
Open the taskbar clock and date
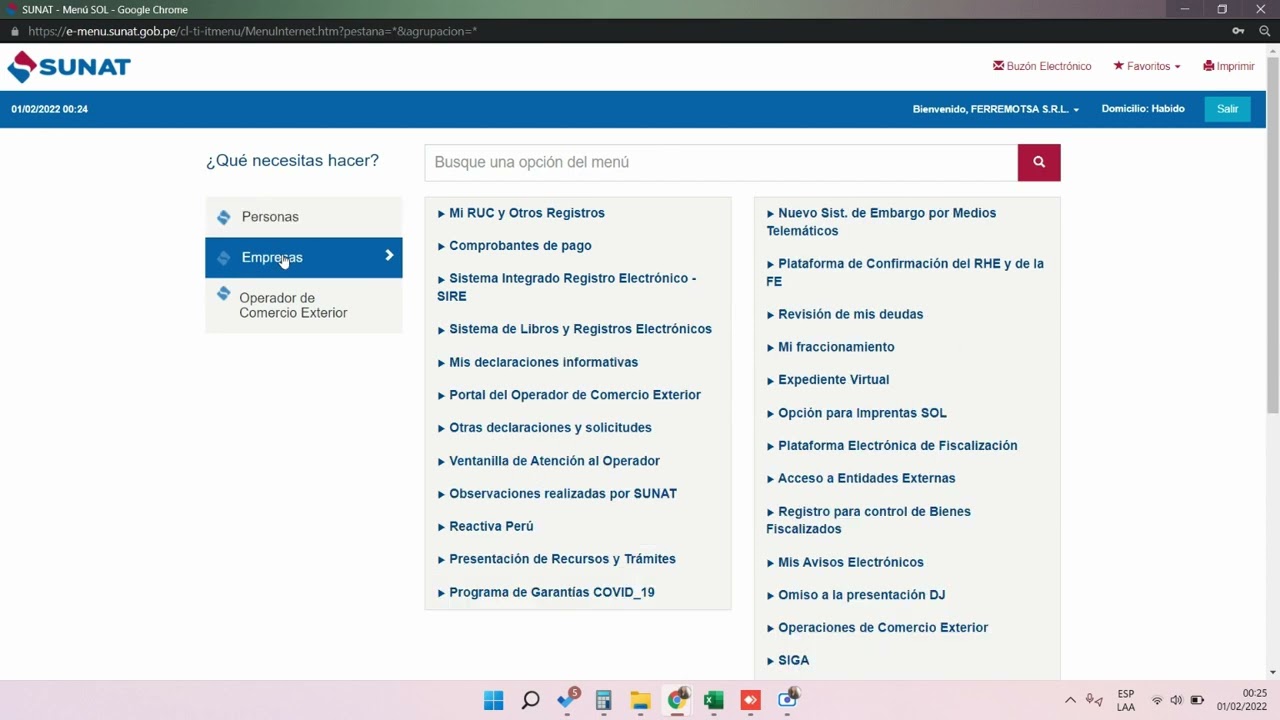[x=1241, y=700]
